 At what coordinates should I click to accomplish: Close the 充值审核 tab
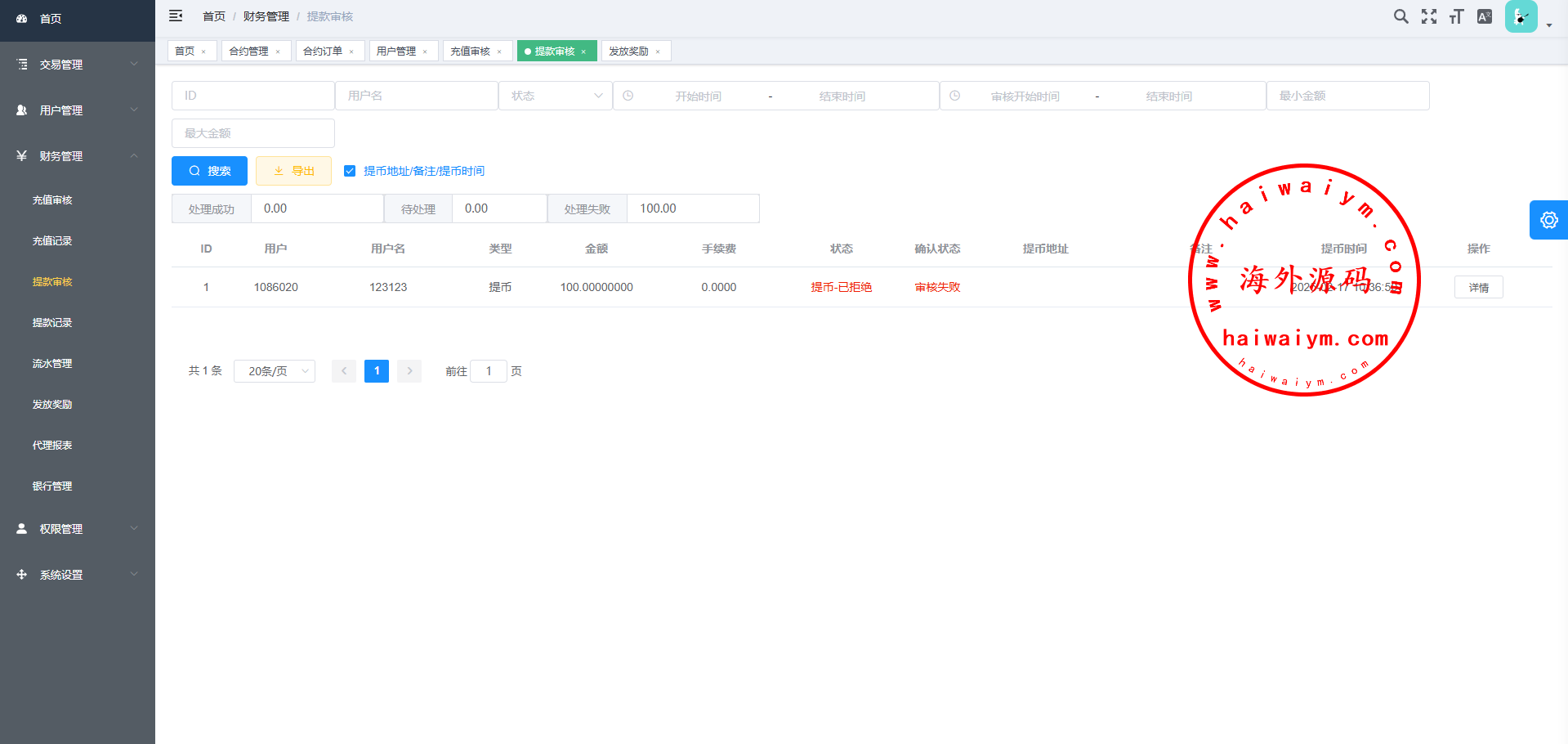[499, 52]
